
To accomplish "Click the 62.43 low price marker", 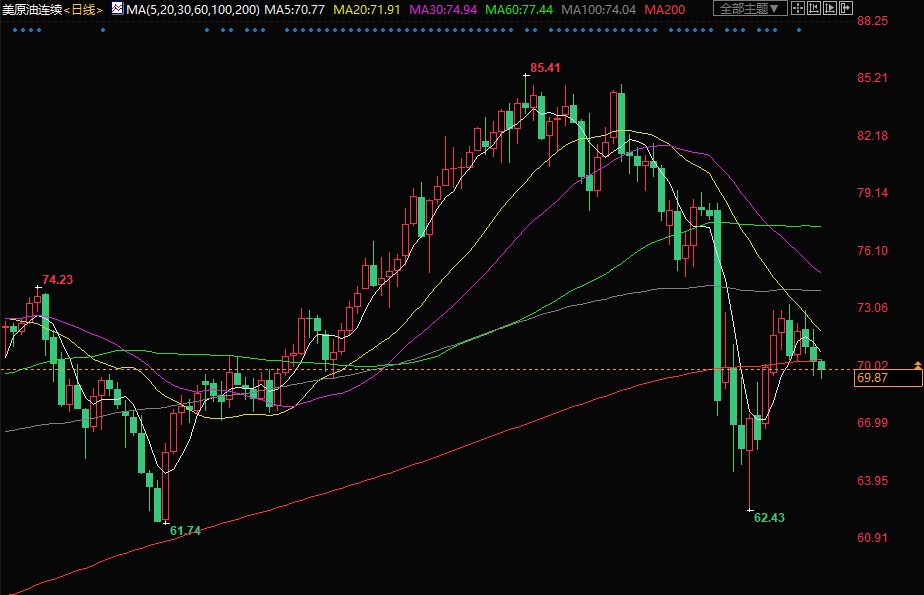I will [769, 518].
